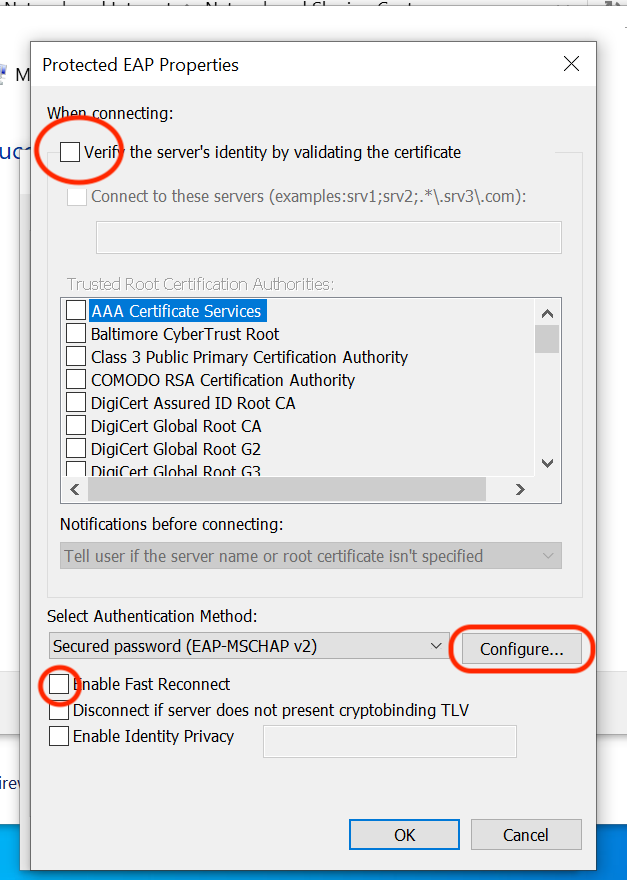Enable verify the server's identity checkbox

pyautogui.click(x=70, y=152)
